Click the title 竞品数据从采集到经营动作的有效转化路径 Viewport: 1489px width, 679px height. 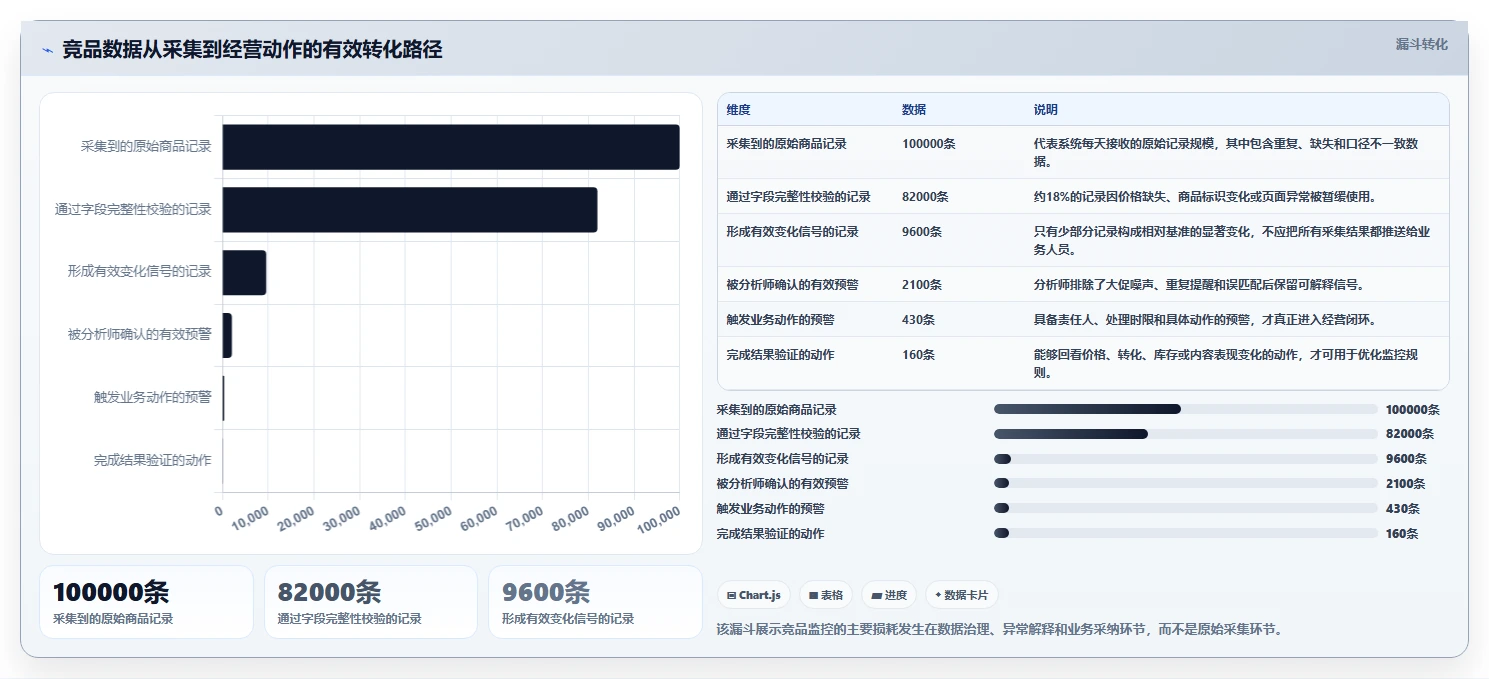coord(252,50)
